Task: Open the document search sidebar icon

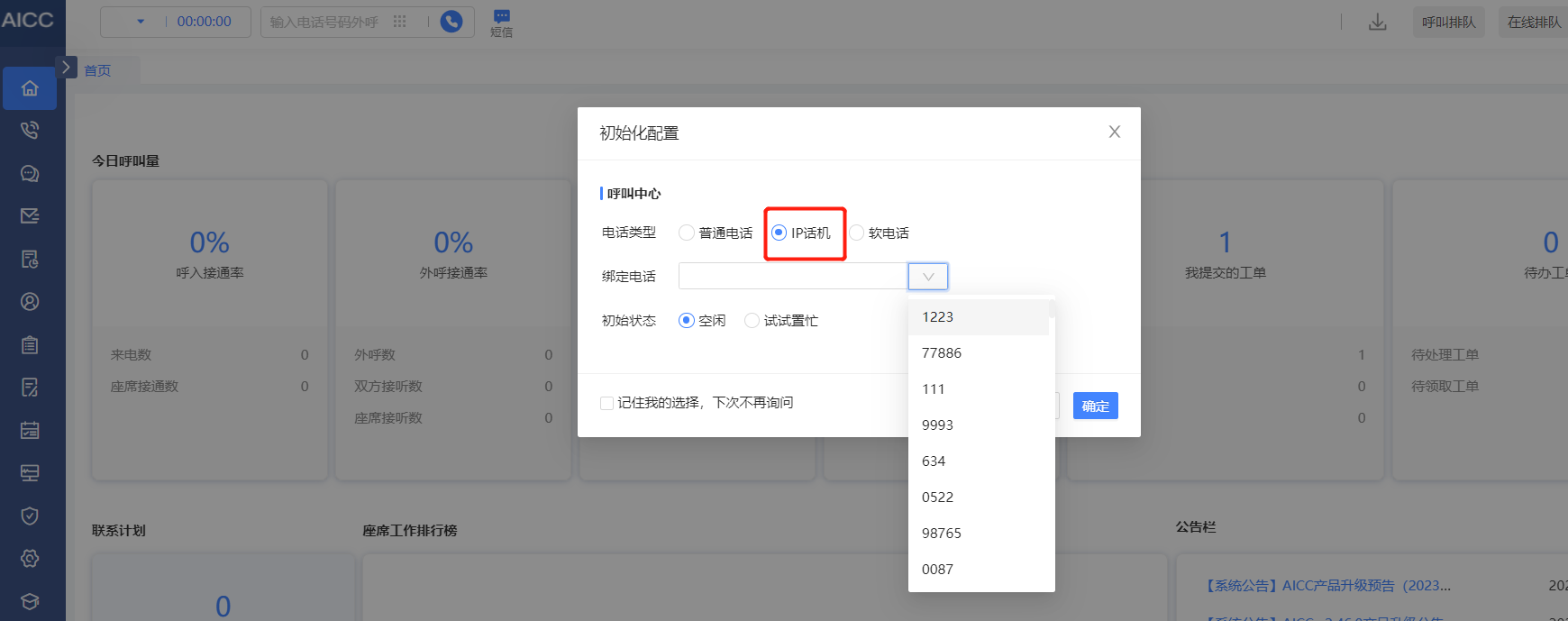Action: (30, 260)
